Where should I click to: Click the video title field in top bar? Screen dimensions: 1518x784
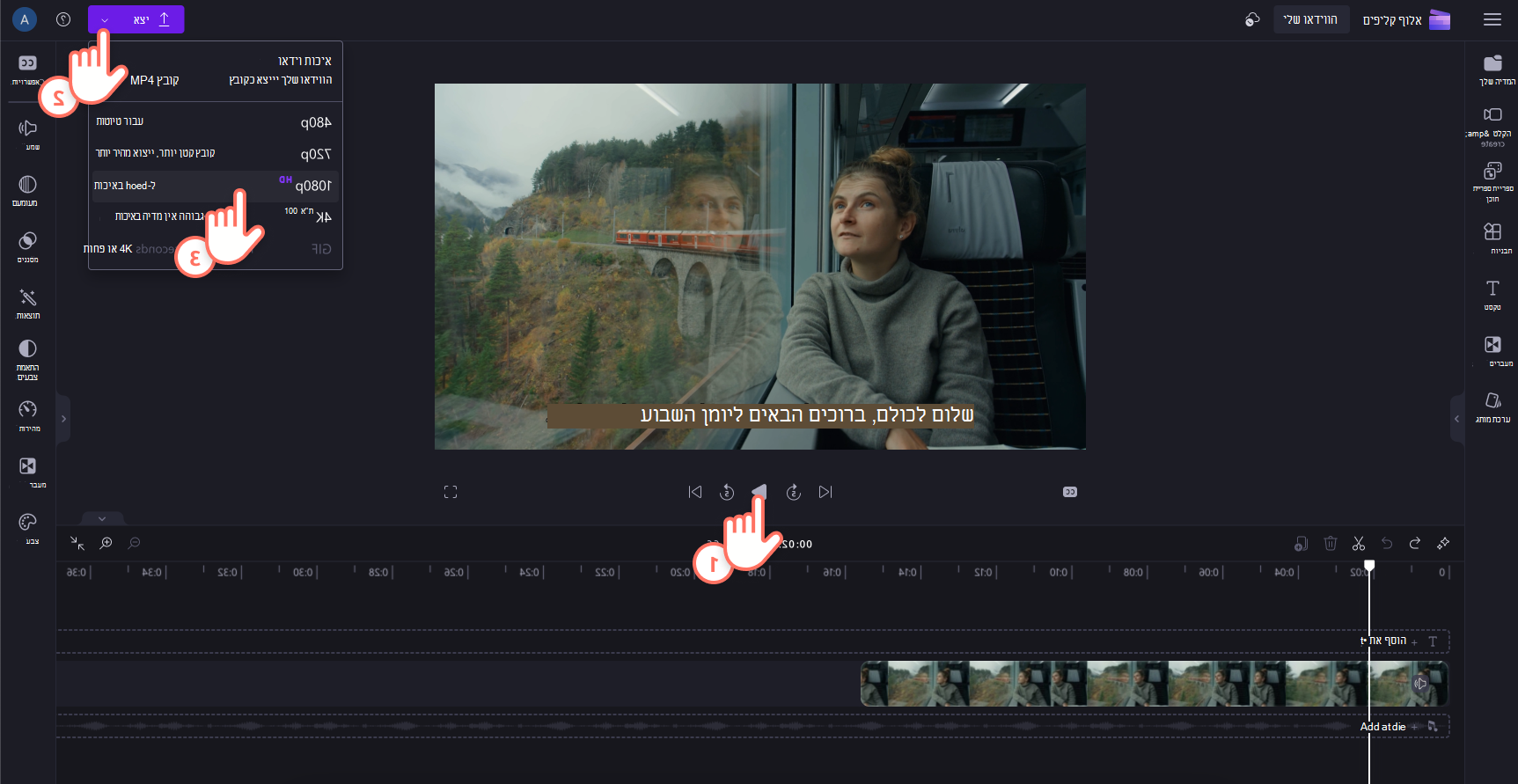[x=1311, y=19]
